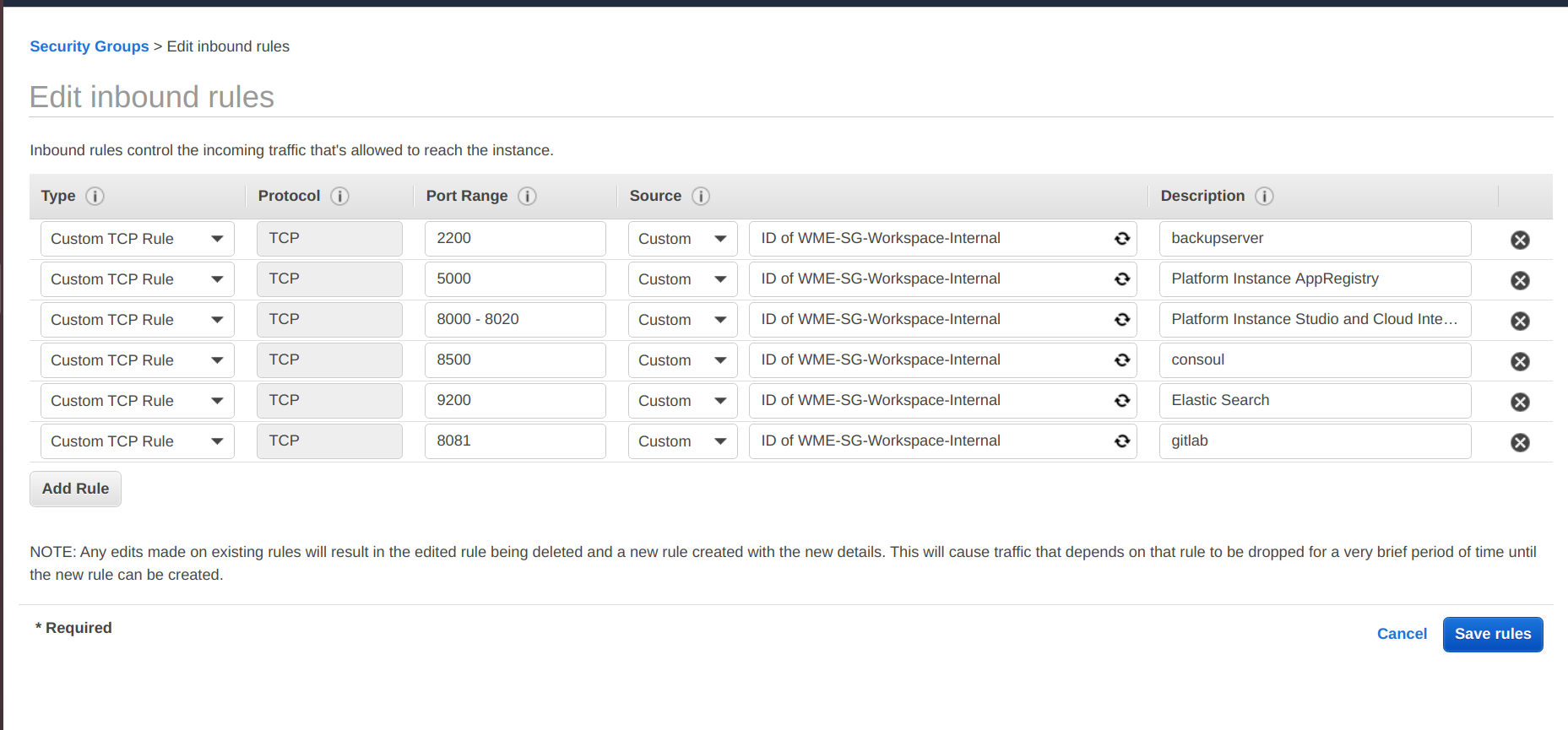This screenshot has height=730, width=1568.
Task: Delete the Elastic Search rule
Action: (x=1520, y=402)
